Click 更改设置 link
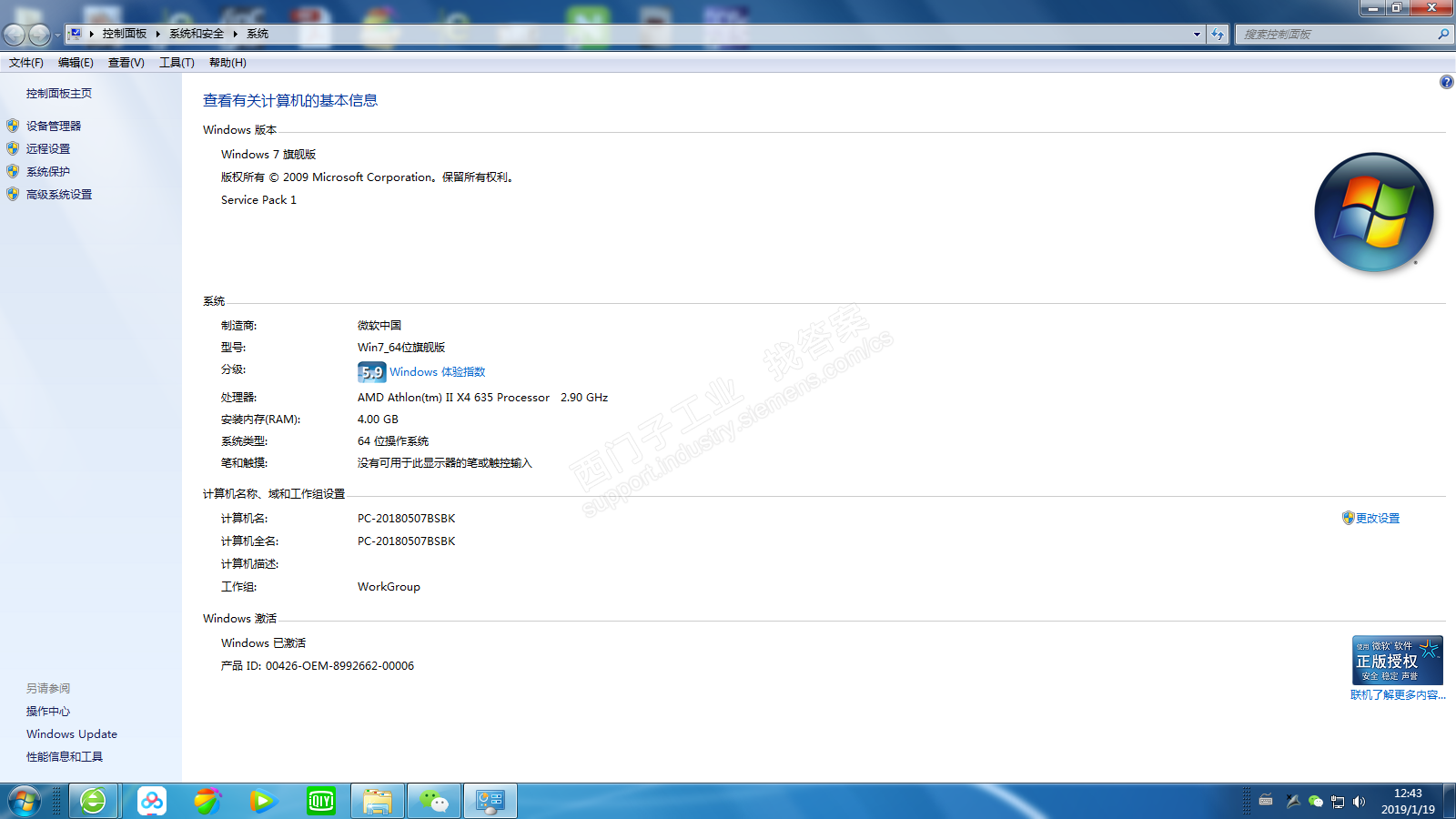The image size is (1456, 819). point(1378,519)
